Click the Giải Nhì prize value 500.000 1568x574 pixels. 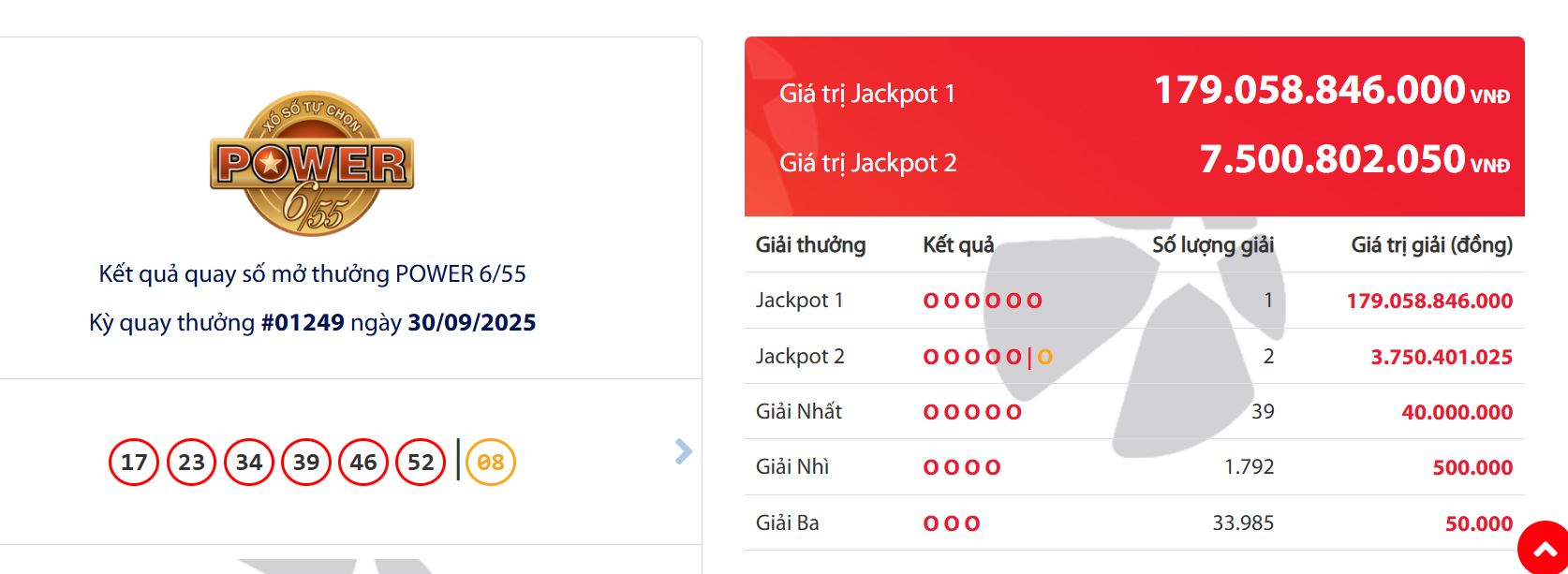coord(1472,467)
